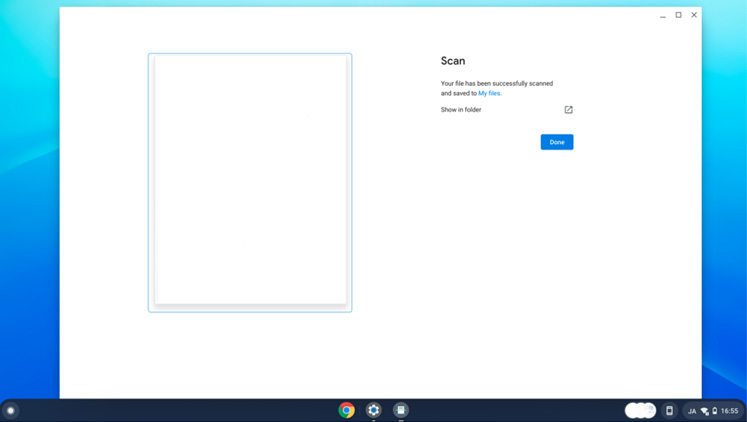This screenshot has height=422, width=747.
Task: Close the Scan window
Action: 694,15
